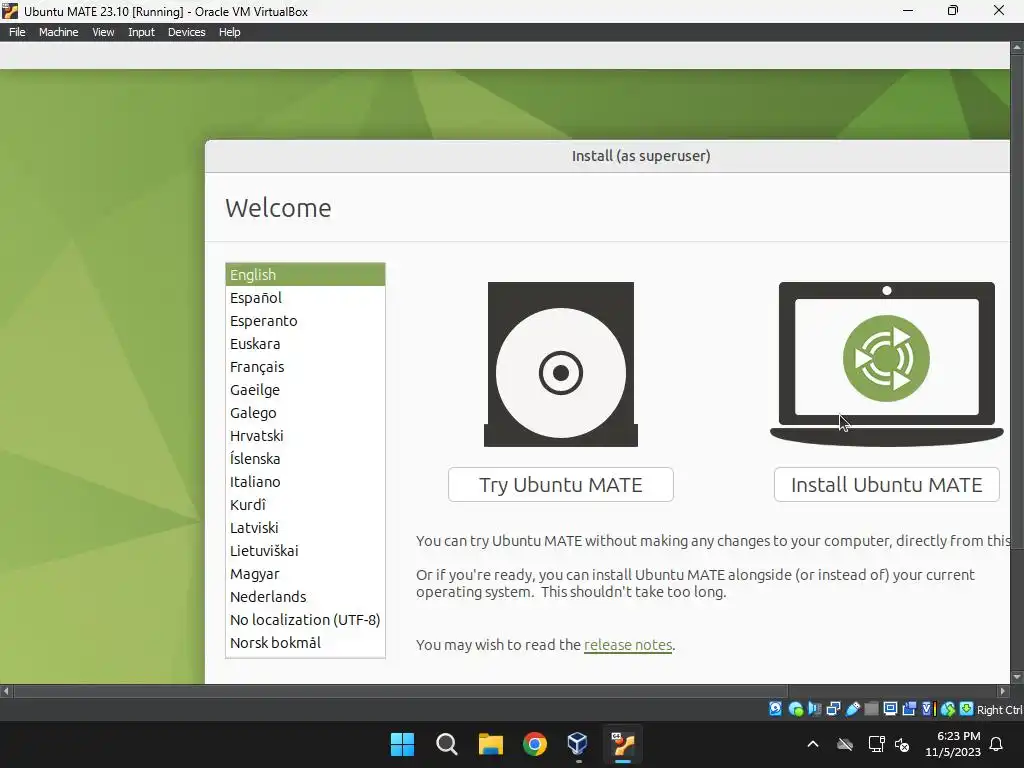The height and width of the screenshot is (768, 1024).
Task: Open VirtualBox Manager from the taskbar
Action: [578, 744]
